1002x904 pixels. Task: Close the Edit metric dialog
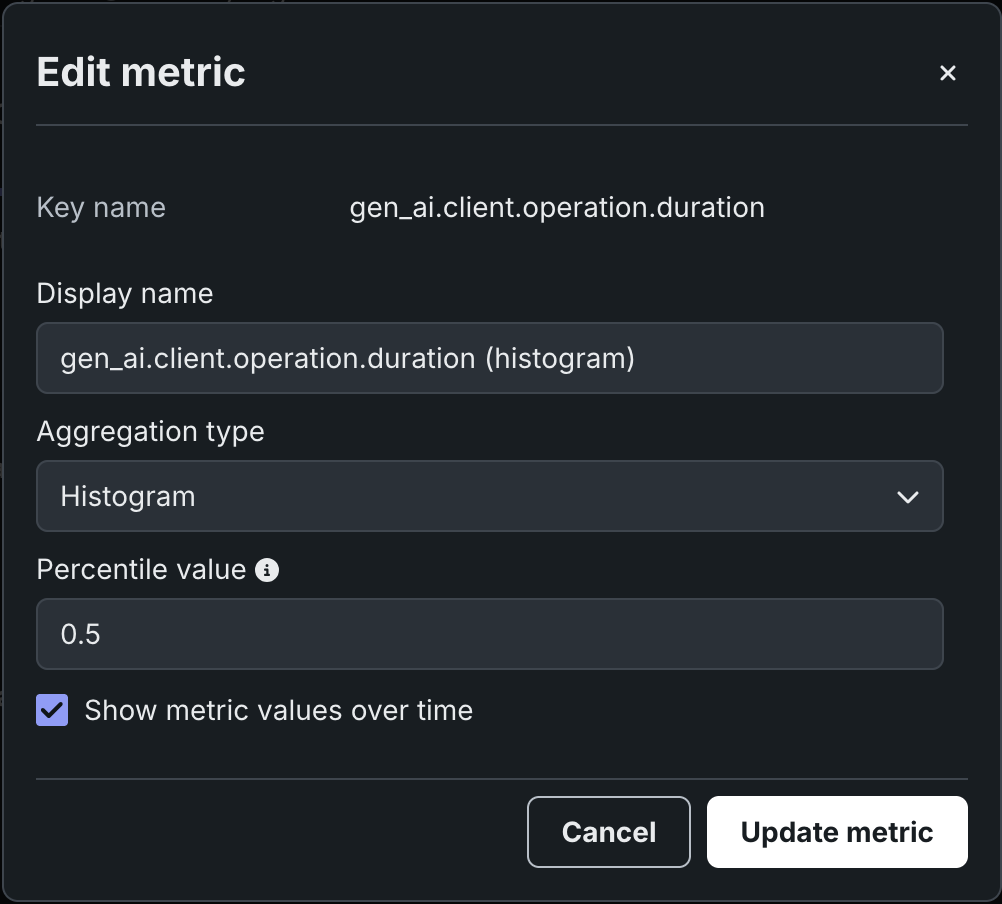pyautogui.click(x=948, y=73)
